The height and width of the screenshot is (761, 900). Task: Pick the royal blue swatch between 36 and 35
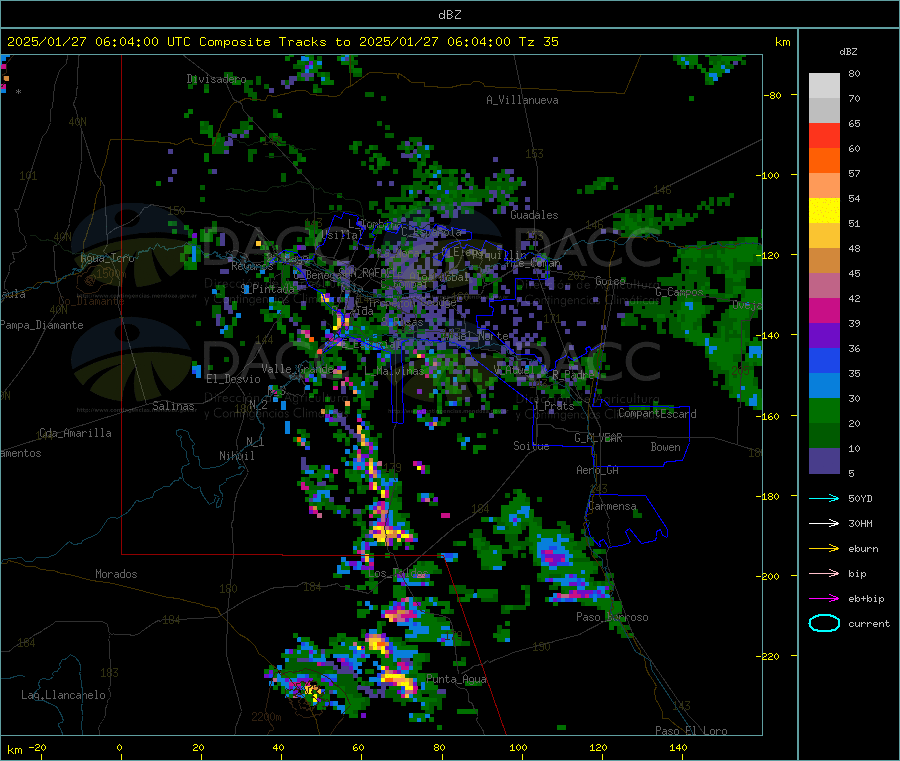pos(824,360)
